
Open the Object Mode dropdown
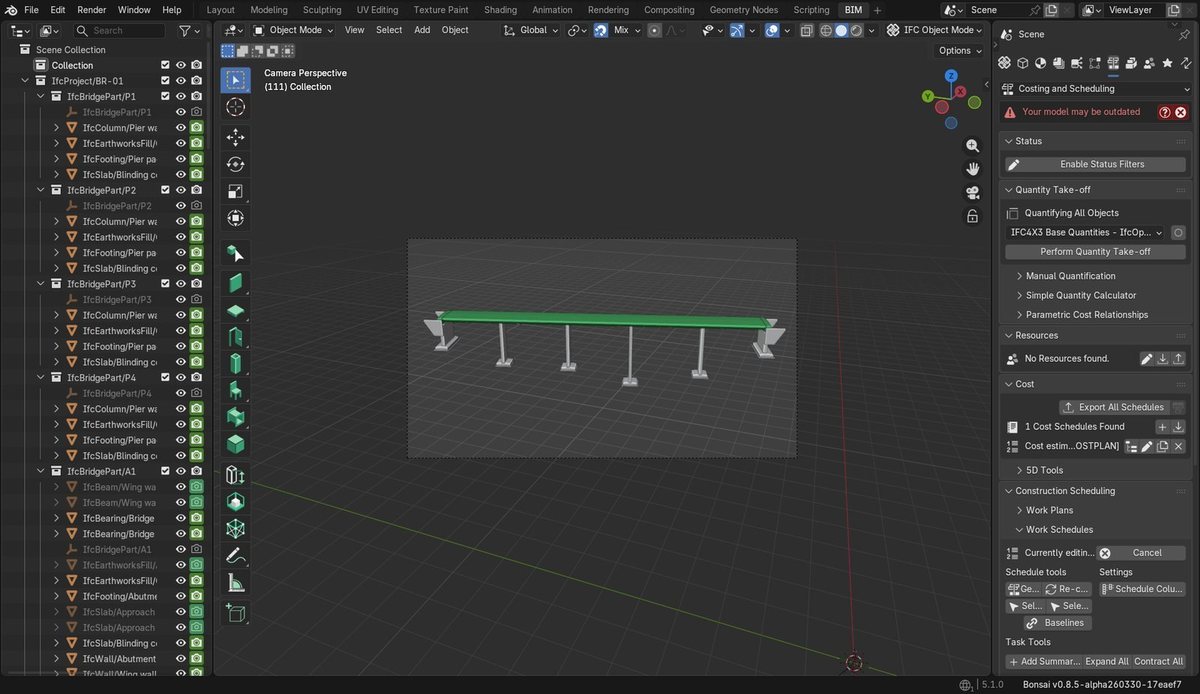pos(293,30)
